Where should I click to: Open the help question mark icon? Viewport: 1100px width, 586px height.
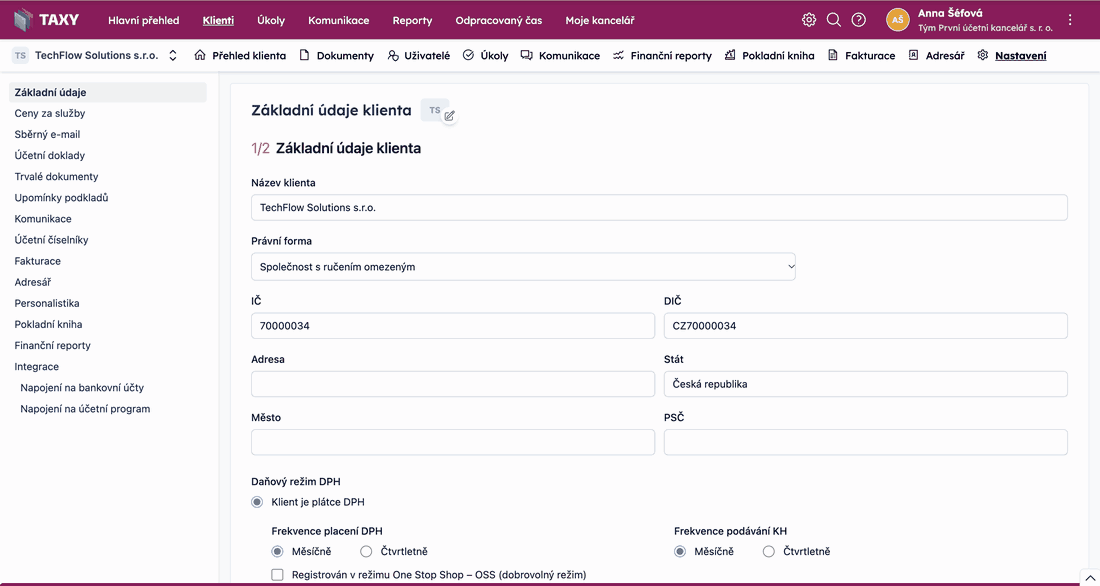coord(859,20)
